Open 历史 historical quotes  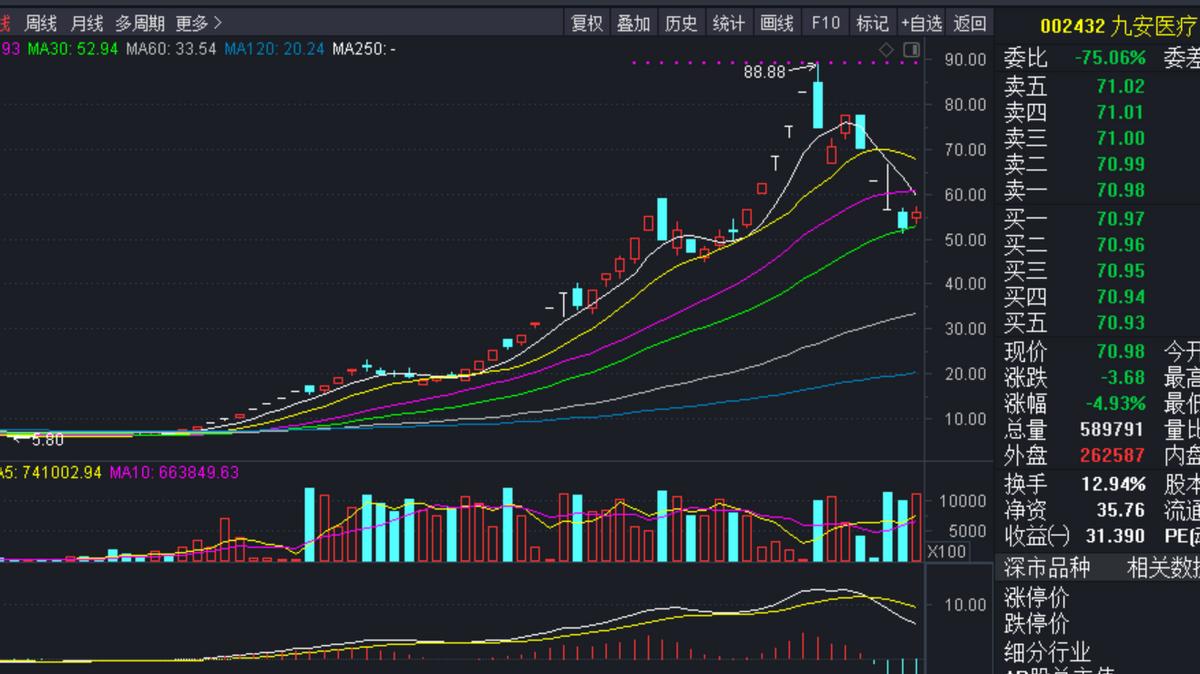(681, 22)
